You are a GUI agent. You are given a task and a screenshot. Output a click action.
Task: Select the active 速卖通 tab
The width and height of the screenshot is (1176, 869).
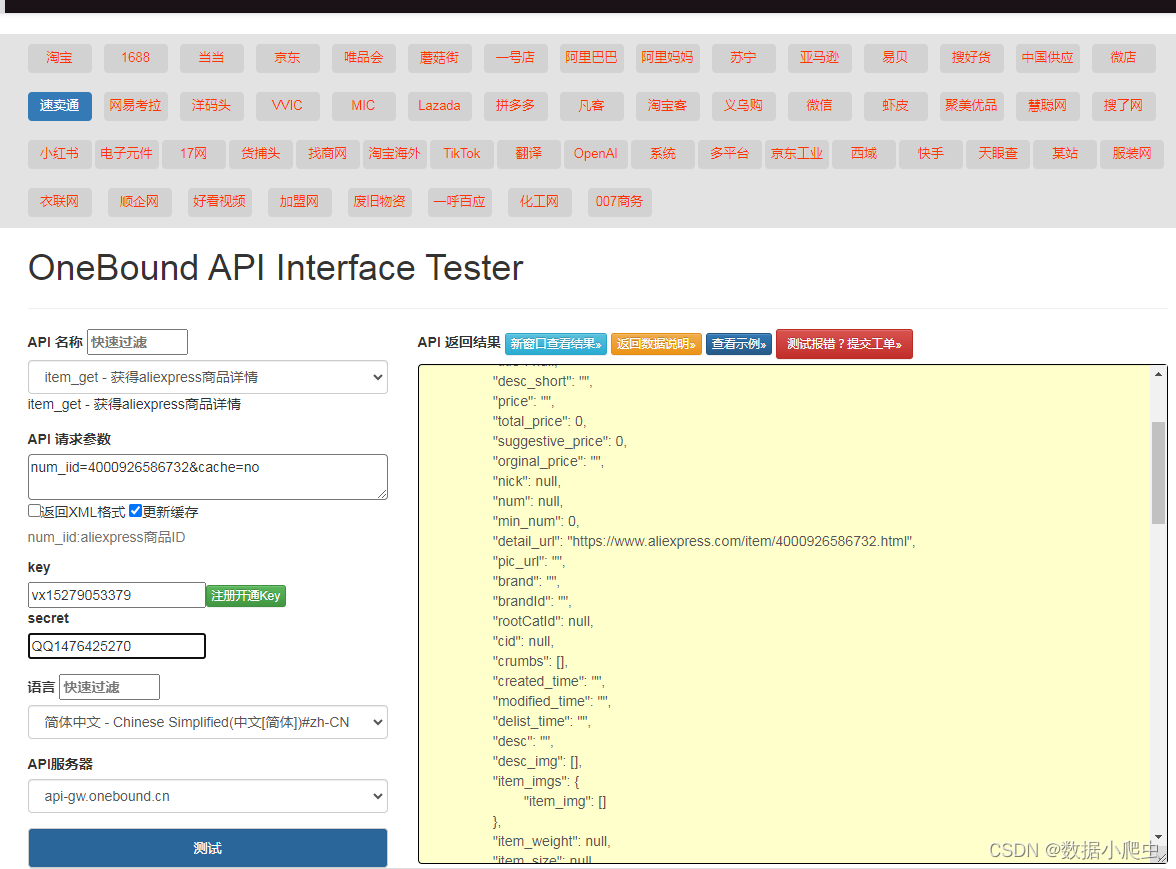[x=59, y=106]
